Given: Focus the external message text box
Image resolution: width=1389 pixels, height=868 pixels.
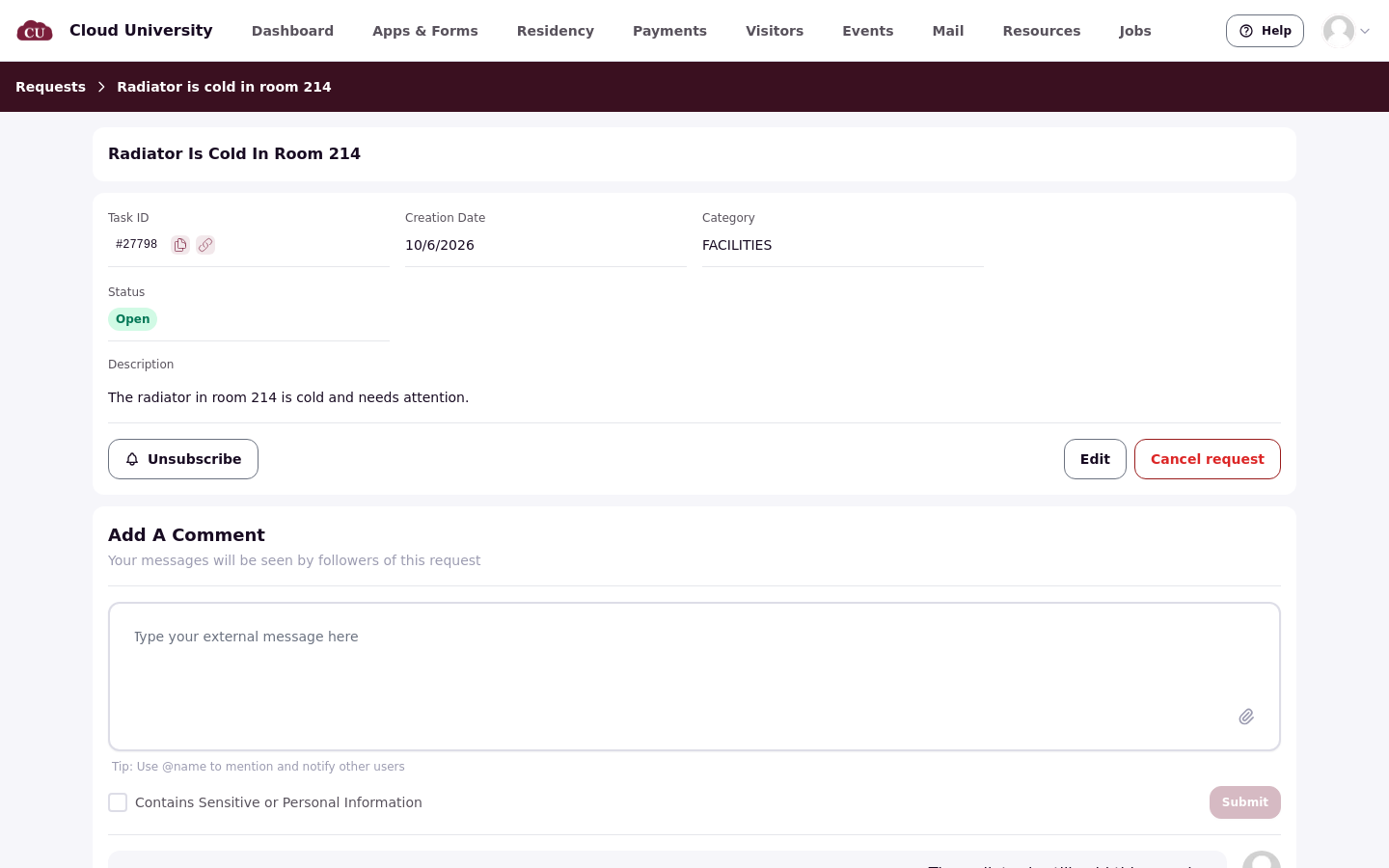Looking at the screenshot, I should click(x=694, y=677).
